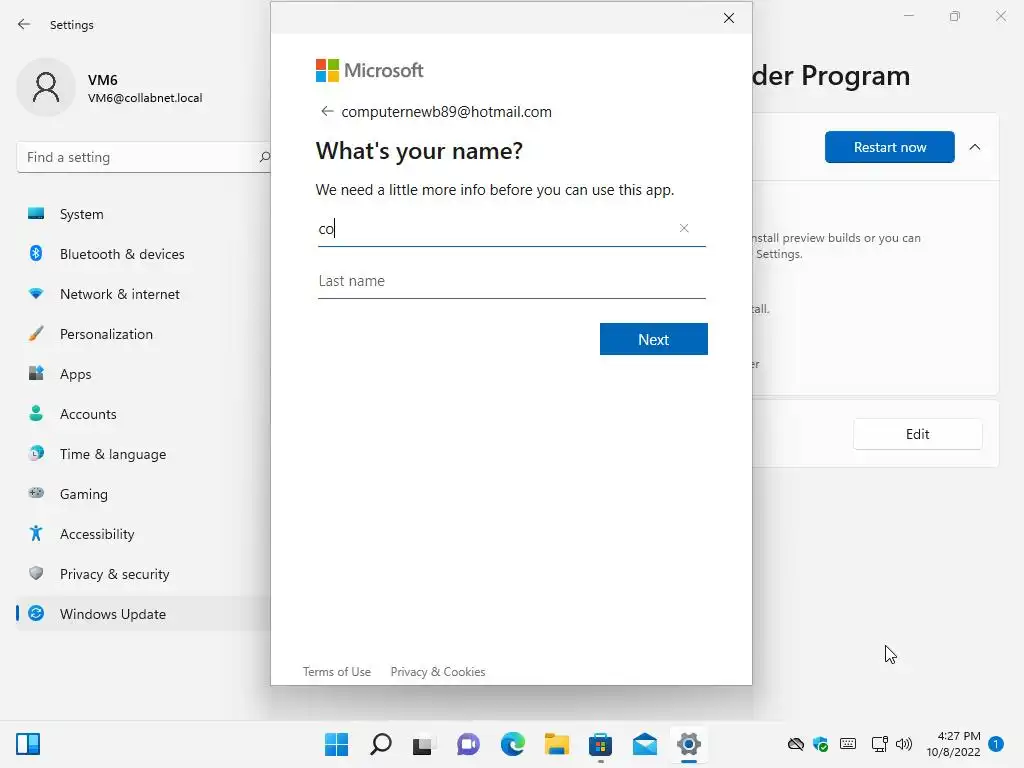This screenshot has height=768, width=1024.
Task: Launch Microsoft Edge from the taskbar
Action: pos(513,744)
